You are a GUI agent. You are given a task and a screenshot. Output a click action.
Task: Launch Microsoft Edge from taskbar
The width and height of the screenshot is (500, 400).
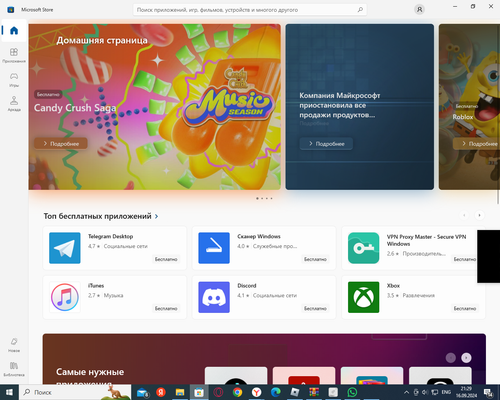pyautogui.click(x=276, y=392)
